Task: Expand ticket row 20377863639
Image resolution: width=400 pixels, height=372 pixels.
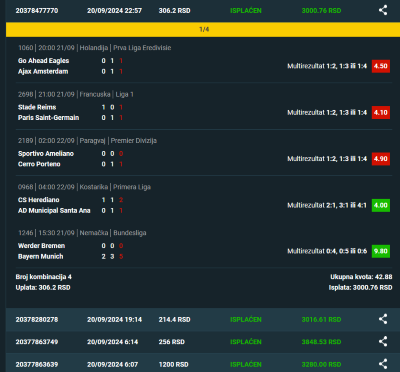Action: coord(203,363)
